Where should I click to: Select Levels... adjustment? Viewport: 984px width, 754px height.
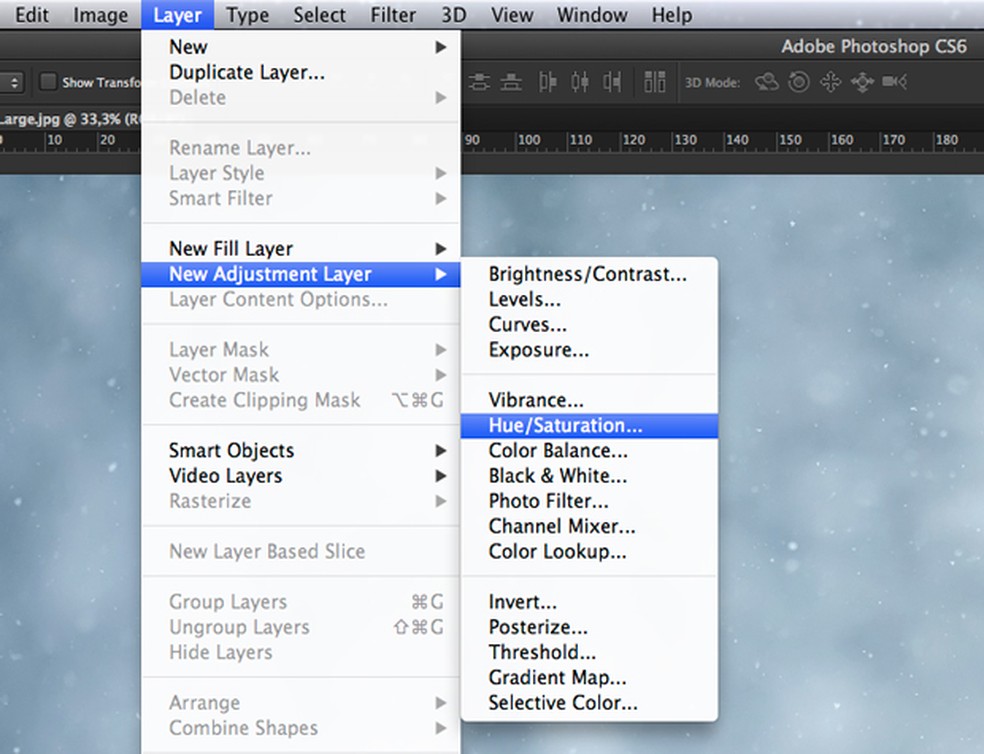(589, 299)
